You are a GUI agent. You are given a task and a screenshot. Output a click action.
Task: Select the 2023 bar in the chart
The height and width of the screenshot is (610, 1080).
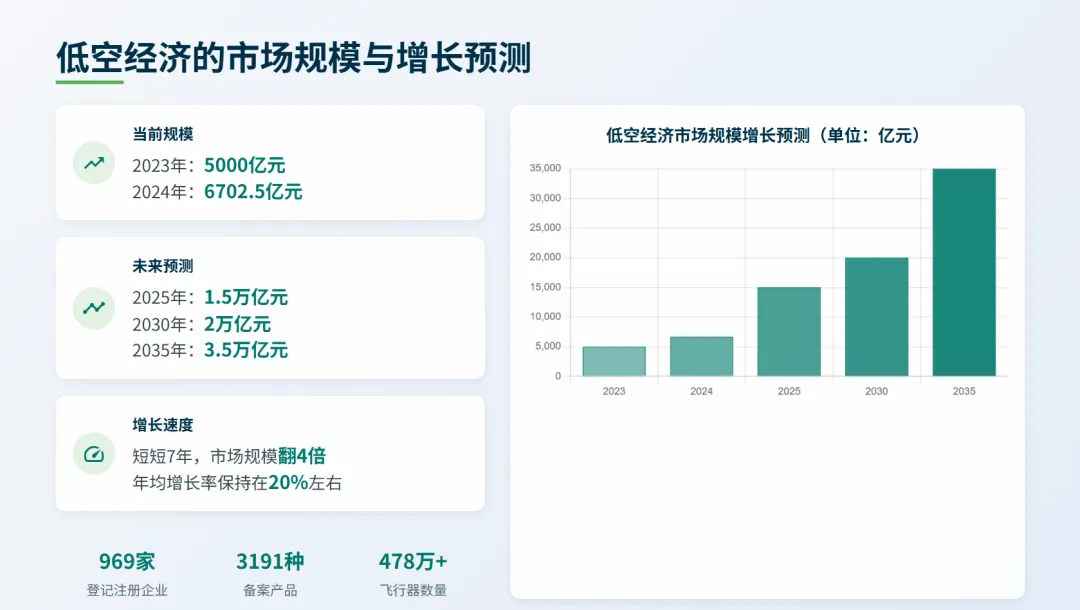click(614, 361)
